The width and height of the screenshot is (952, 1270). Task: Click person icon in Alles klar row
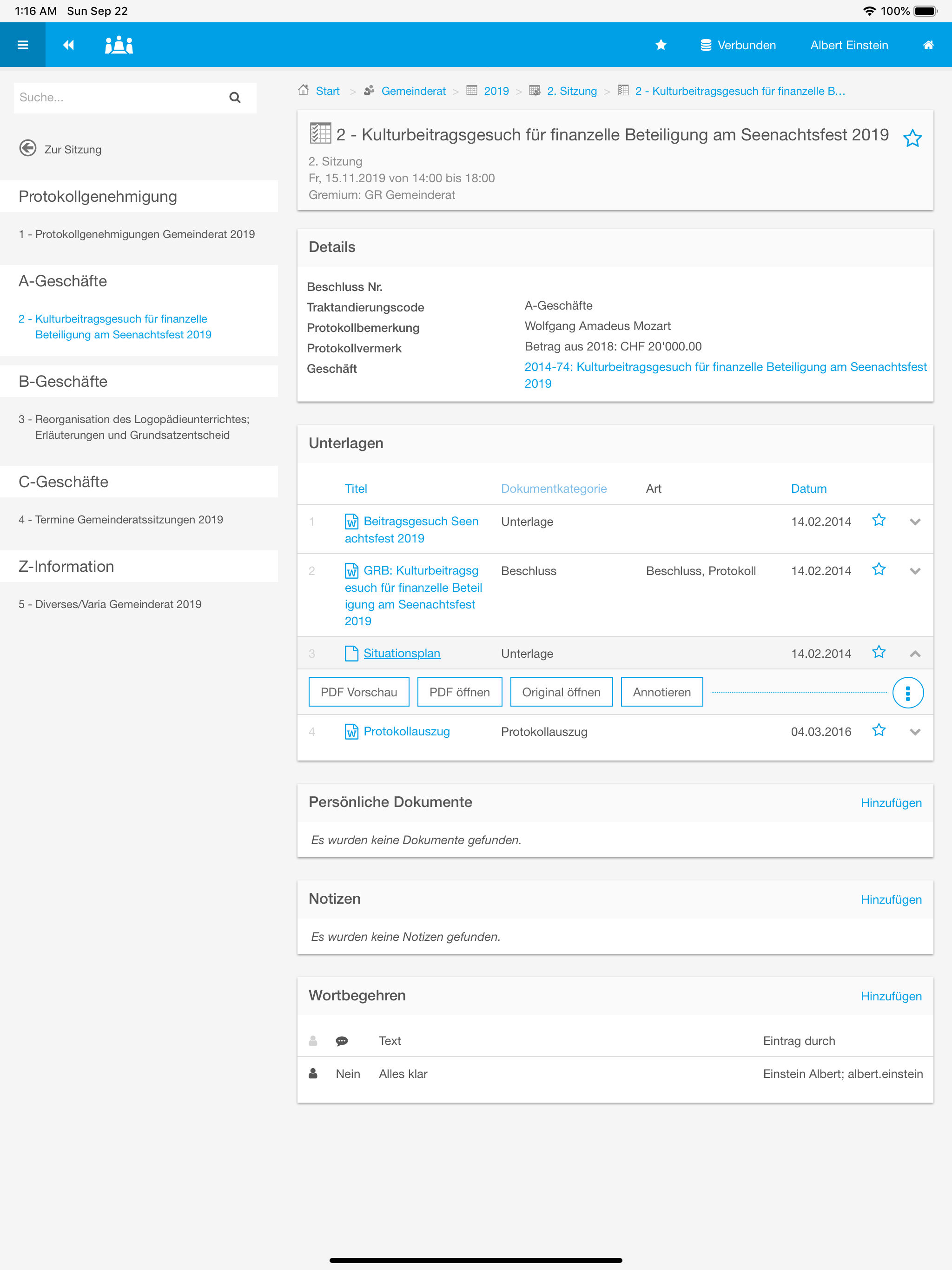pyautogui.click(x=313, y=1073)
